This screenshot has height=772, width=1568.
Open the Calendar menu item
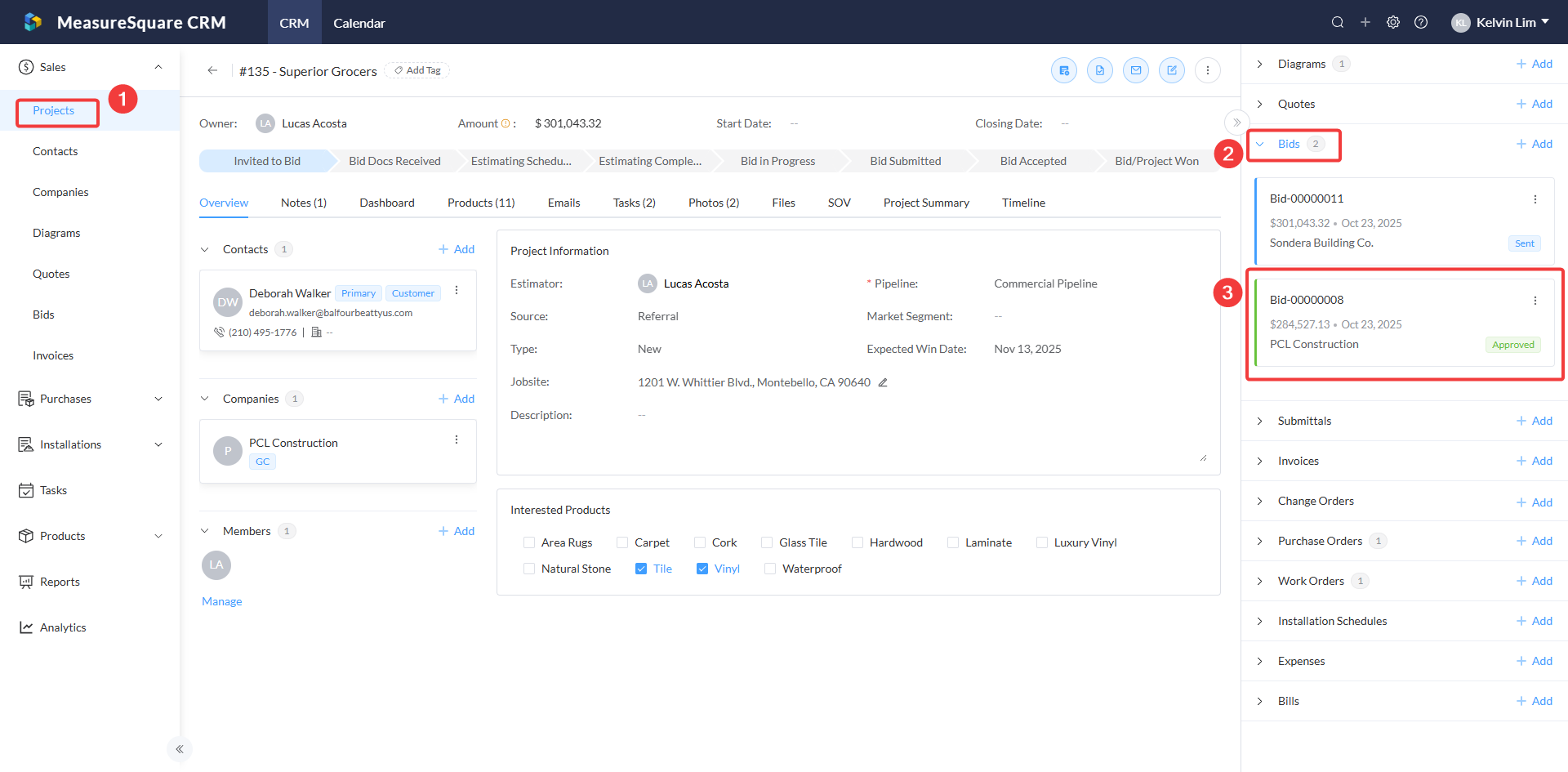point(359,23)
